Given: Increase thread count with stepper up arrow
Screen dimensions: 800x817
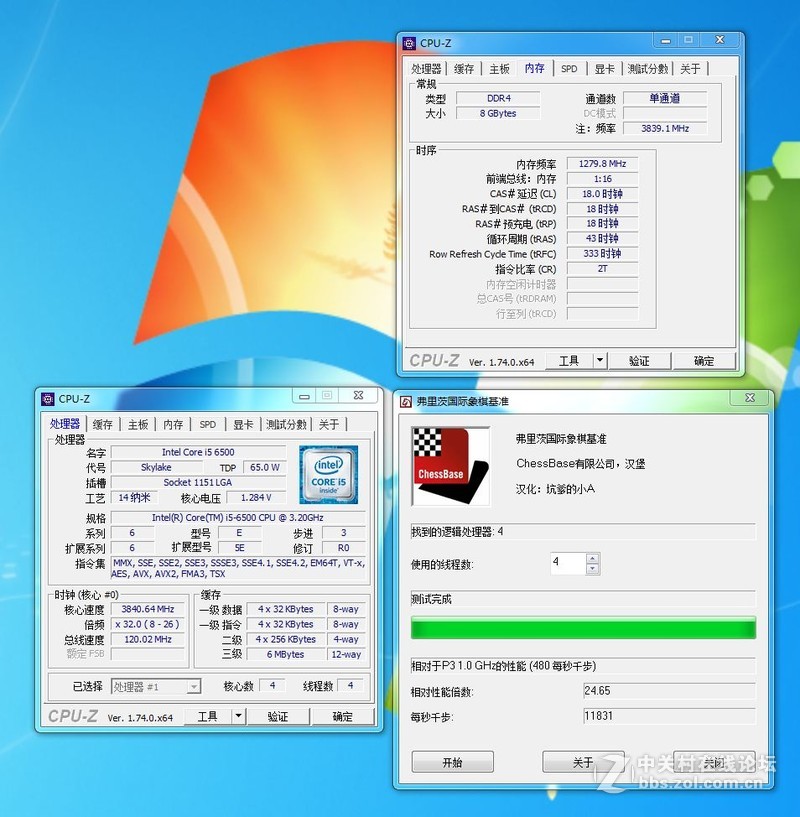Looking at the screenshot, I should (592, 558).
